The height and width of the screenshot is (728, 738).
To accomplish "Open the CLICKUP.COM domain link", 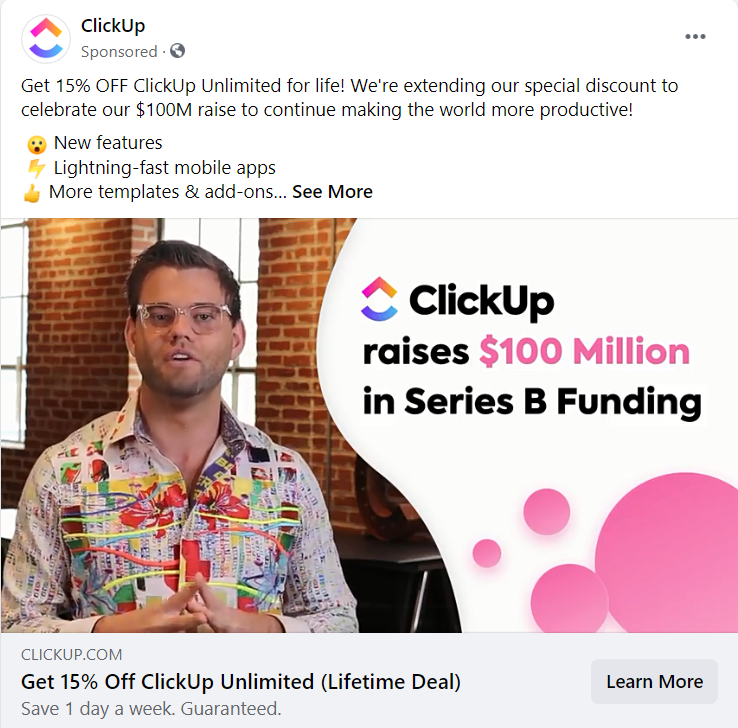I will tap(71, 655).
